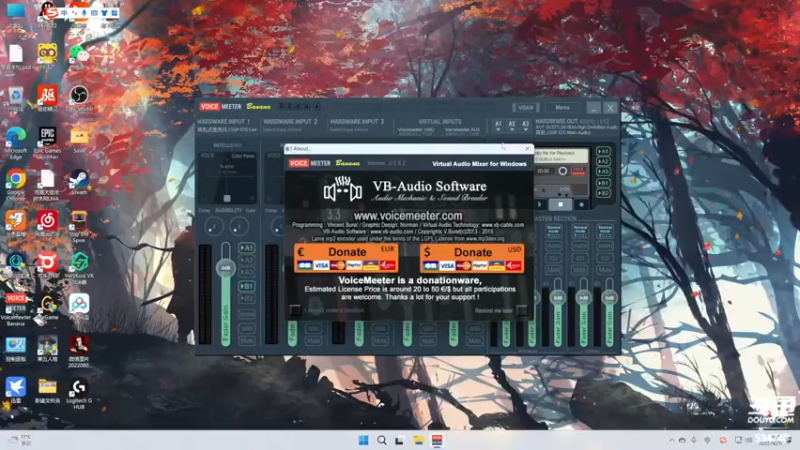Screen dimensions: 800x450
Task: Open OBS Studio desktop icon
Action: click(79, 98)
